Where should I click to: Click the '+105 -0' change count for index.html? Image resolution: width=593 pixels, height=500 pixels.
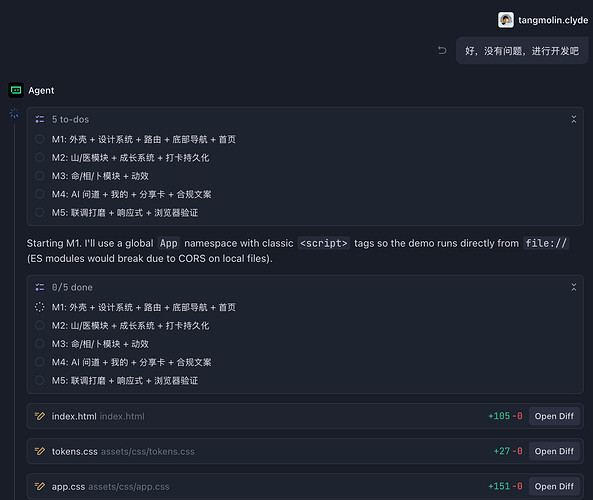tap(505, 416)
